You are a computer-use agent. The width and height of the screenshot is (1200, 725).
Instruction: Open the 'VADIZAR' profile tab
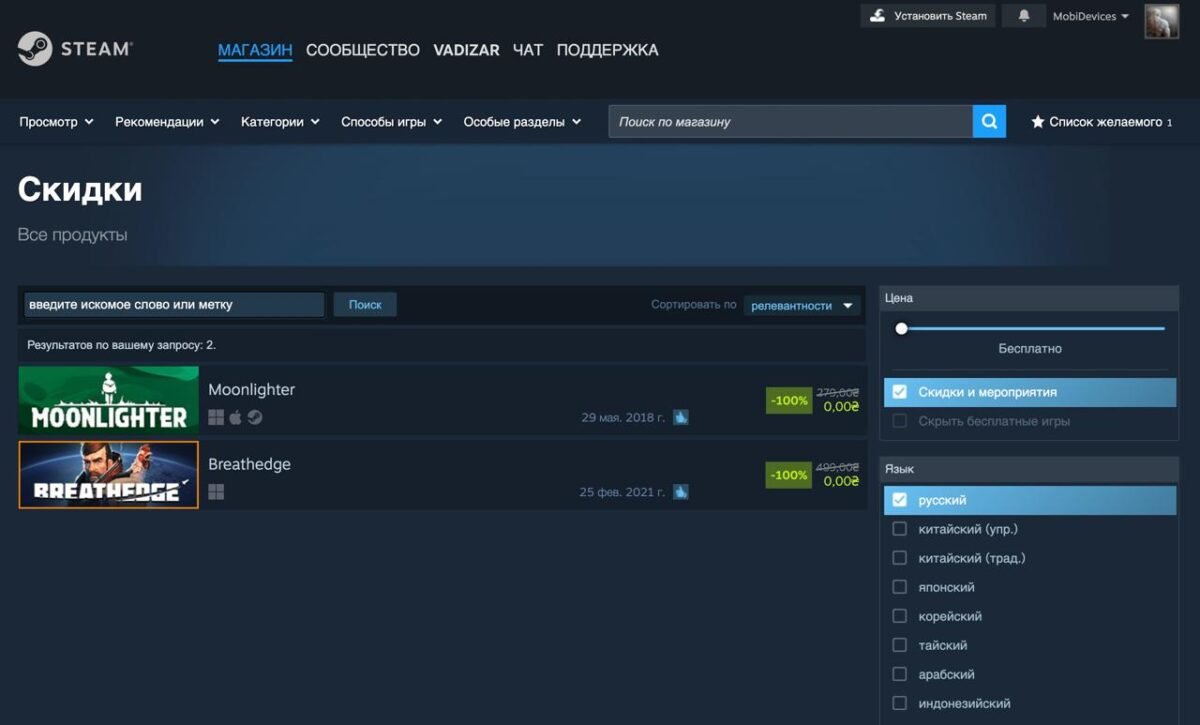point(466,50)
